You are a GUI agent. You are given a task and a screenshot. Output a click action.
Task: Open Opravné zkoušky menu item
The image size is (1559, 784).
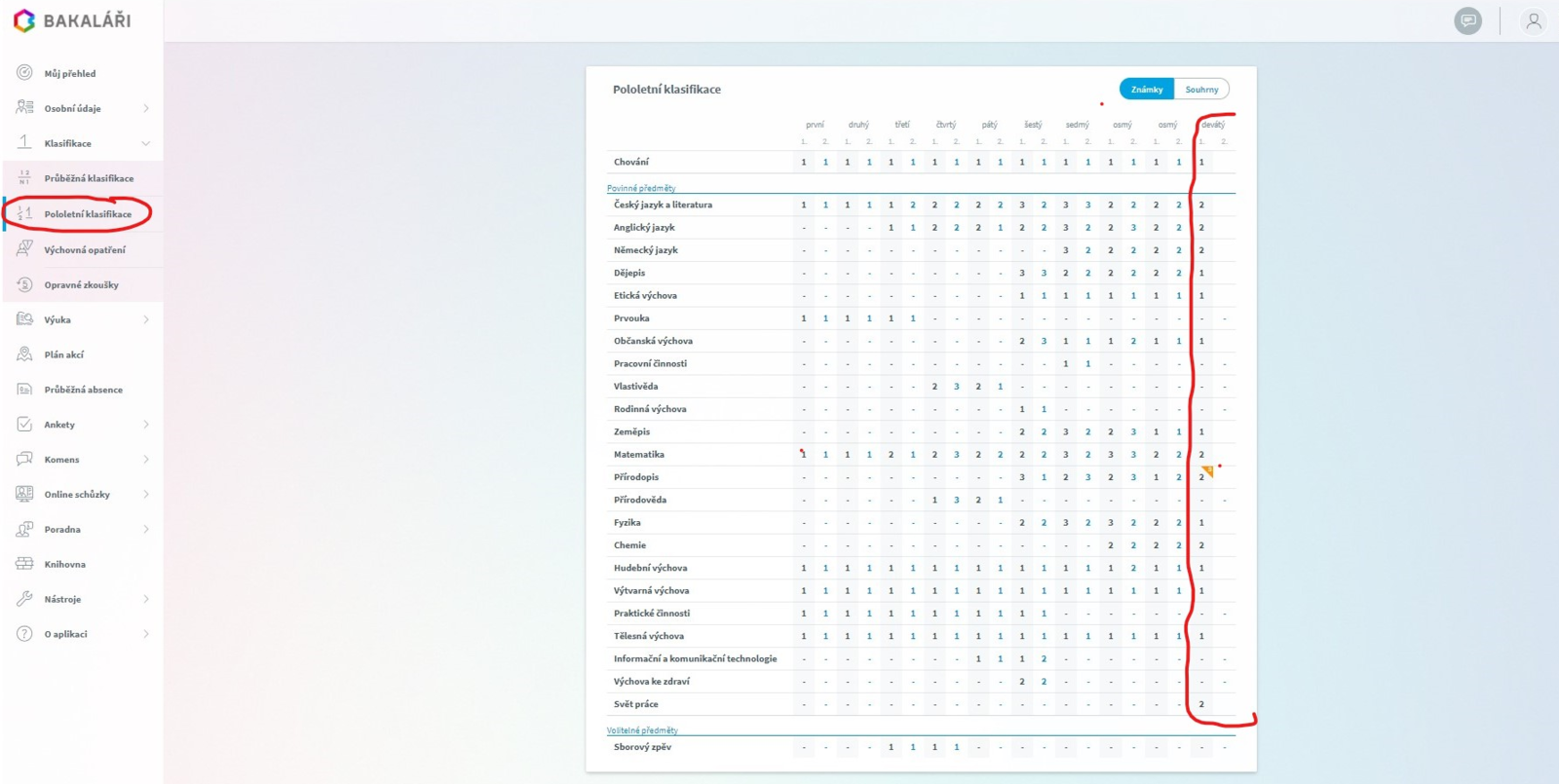81,285
